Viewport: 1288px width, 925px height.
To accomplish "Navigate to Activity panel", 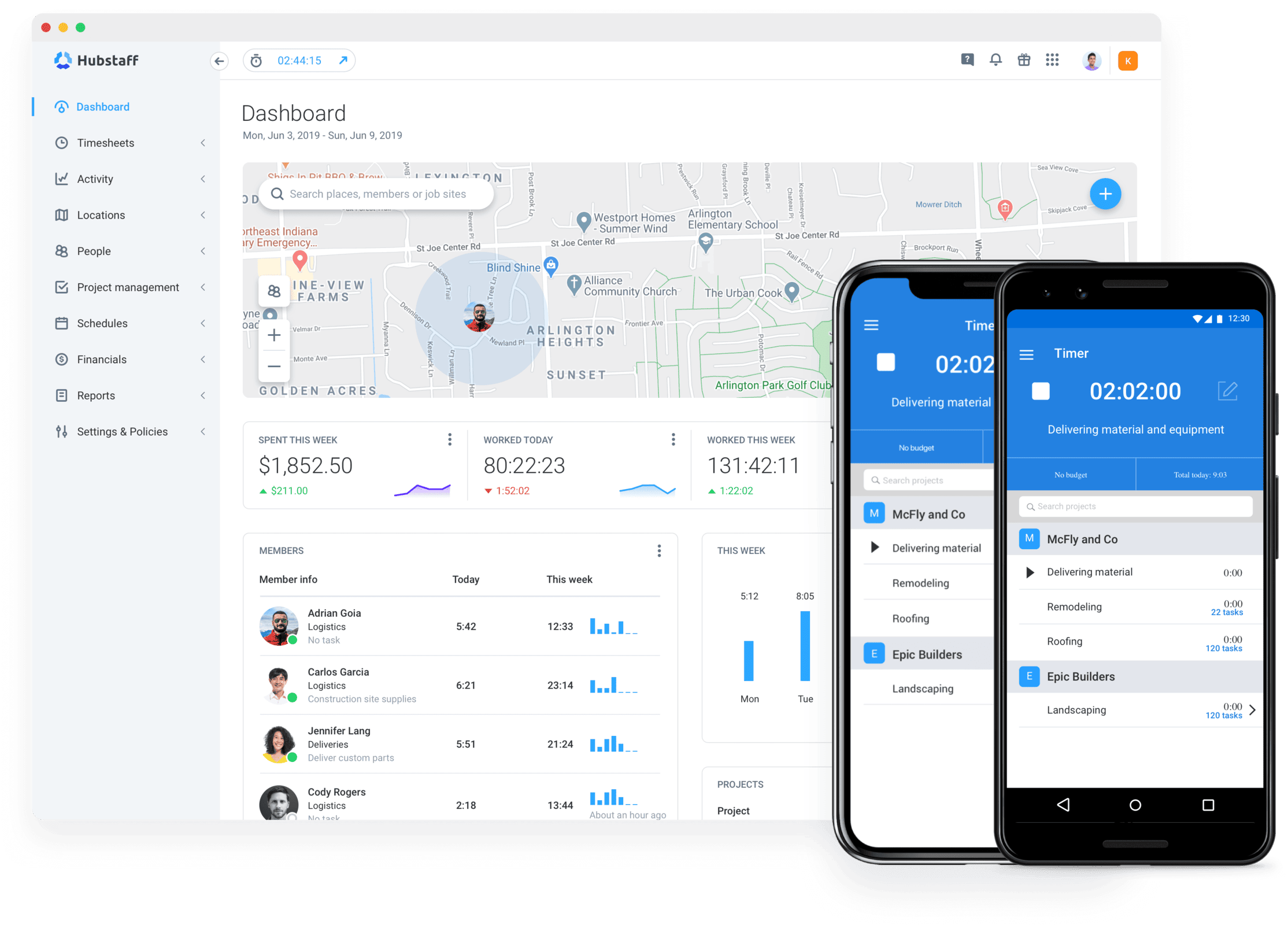I will click(96, 179).
